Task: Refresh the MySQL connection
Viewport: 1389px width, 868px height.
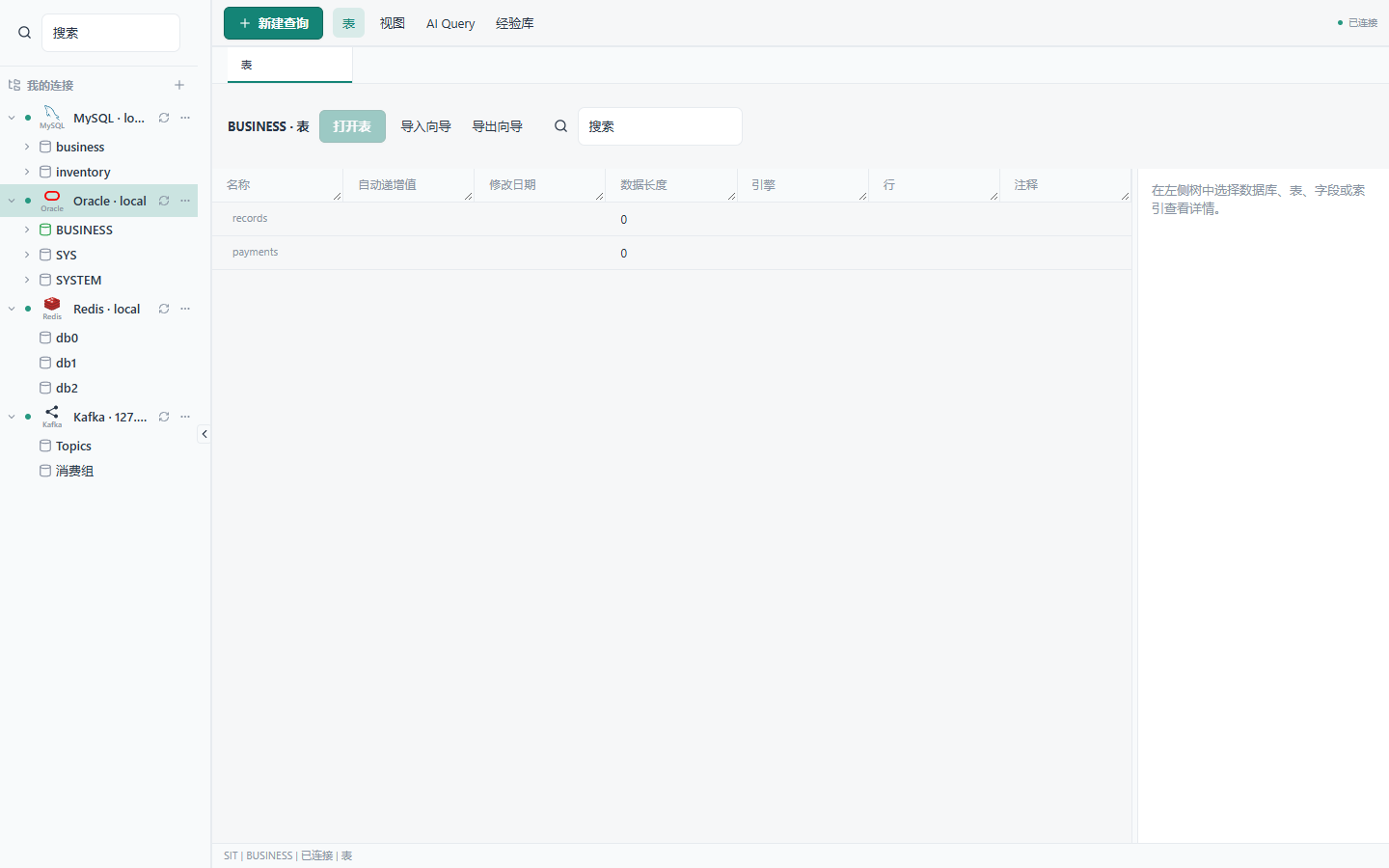Action: 164,118
